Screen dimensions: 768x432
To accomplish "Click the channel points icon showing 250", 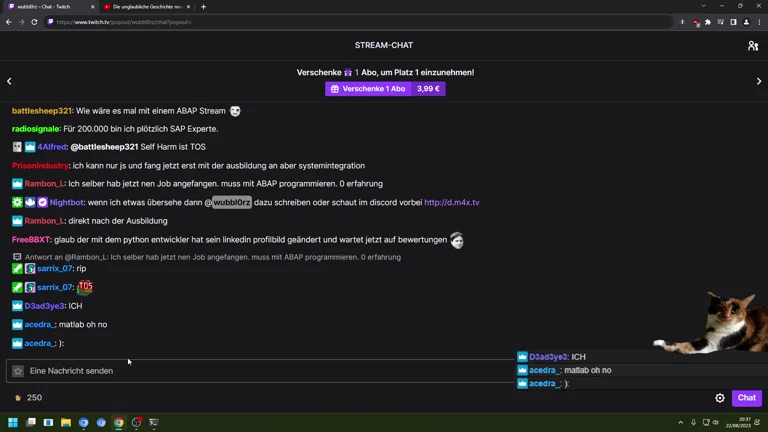I will [18, 398].
